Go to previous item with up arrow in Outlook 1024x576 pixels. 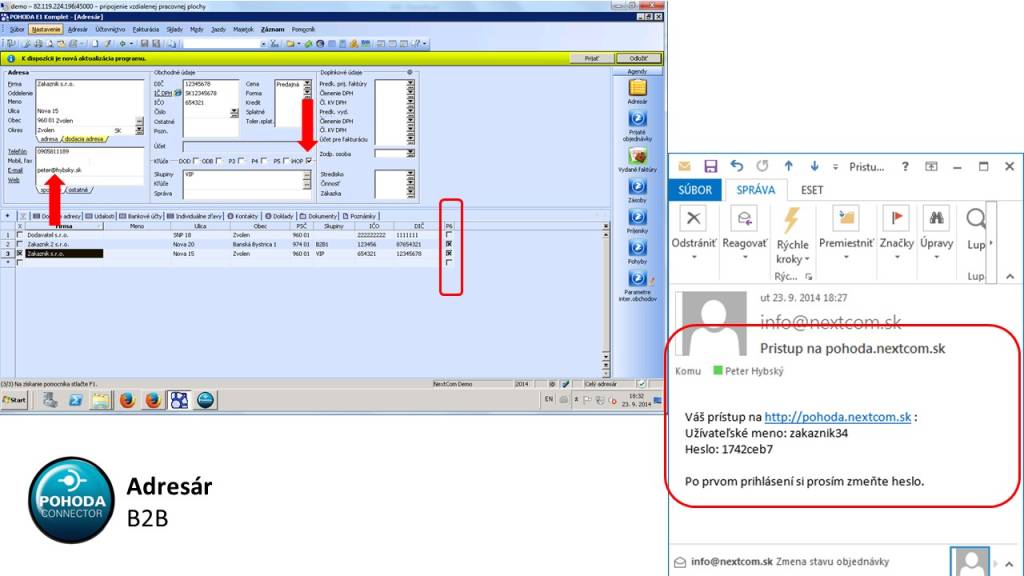(788, 167)
